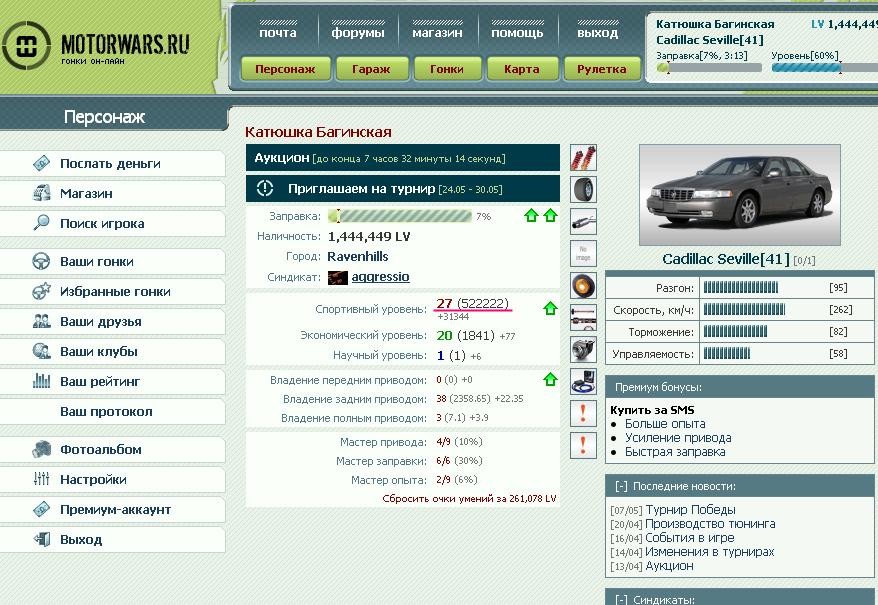The width and height of the screenshot is (878, 605).
Task: Open the магазин top menu
Action: pyautogui.click(x=437, y=32)
